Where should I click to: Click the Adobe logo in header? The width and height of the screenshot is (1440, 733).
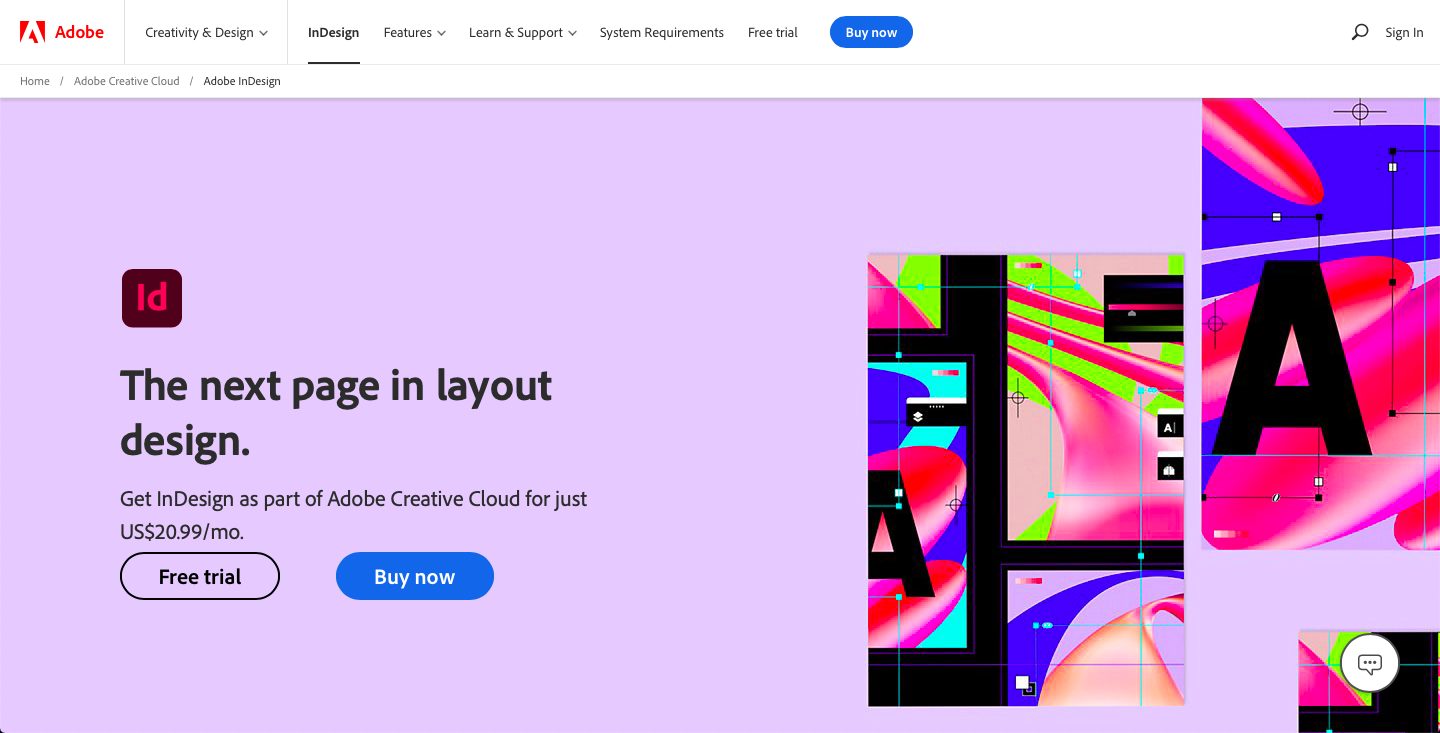[x=62, y=32]
